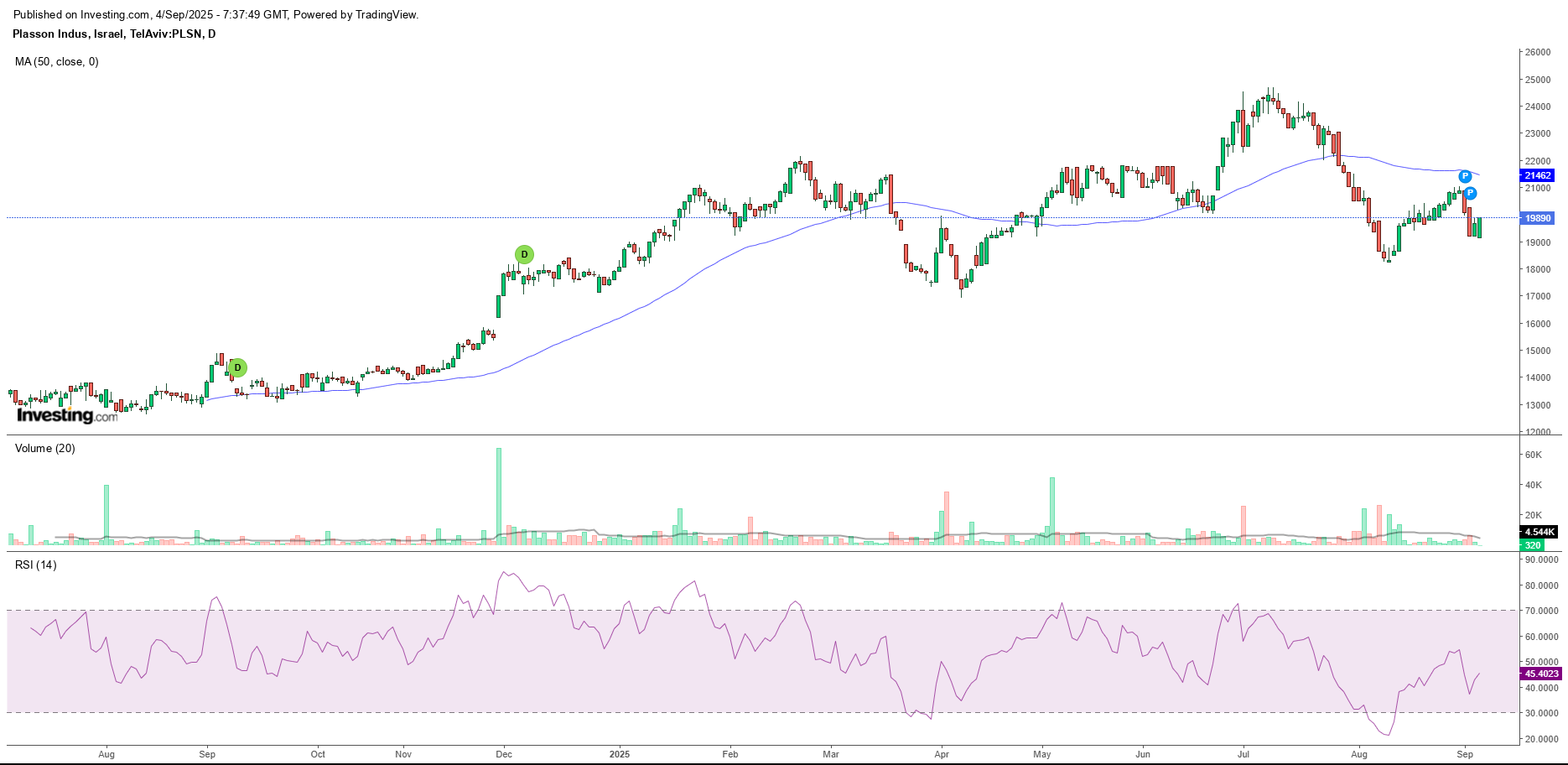Image resolution: width=1568 pixels, height=765 pixels.
Task: Select the Volume (20) indicator label
Action: (45, 448)
